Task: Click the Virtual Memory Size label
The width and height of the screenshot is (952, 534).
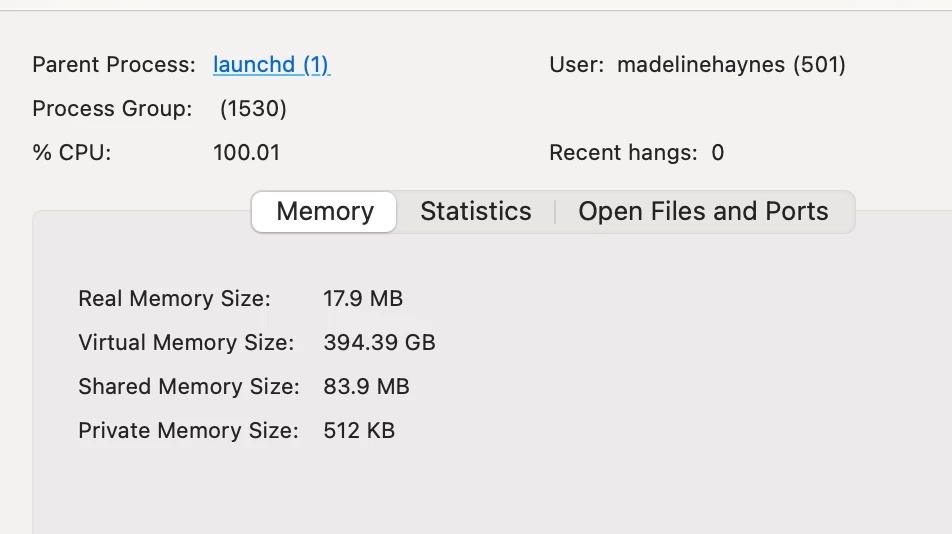Action: click(x=186, y=343)
